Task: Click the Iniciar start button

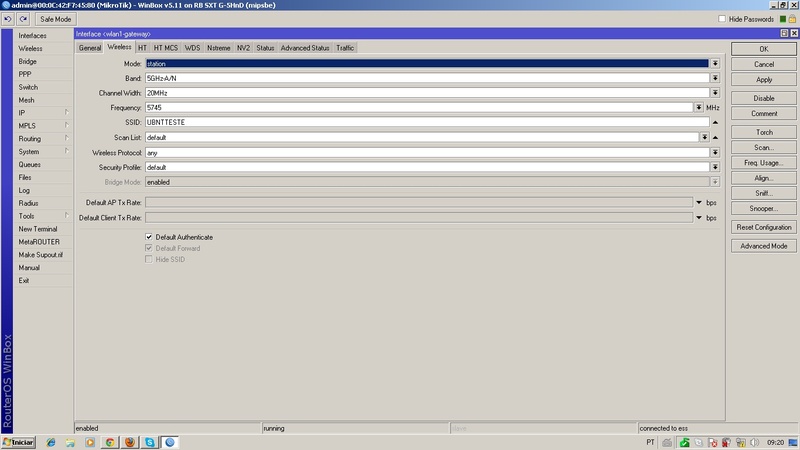Action: tap(18, 442)
